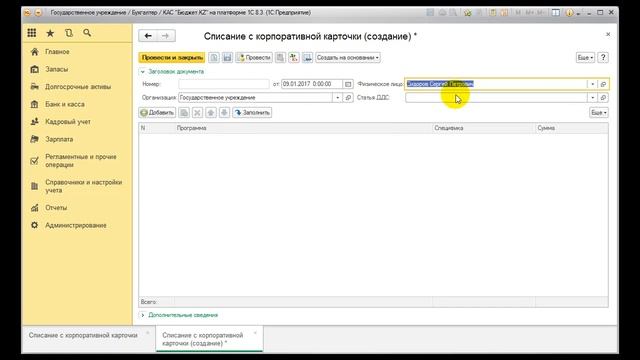Click the copy row icon
The width and height of the screenshot is (640, 360).
(184, 112)
